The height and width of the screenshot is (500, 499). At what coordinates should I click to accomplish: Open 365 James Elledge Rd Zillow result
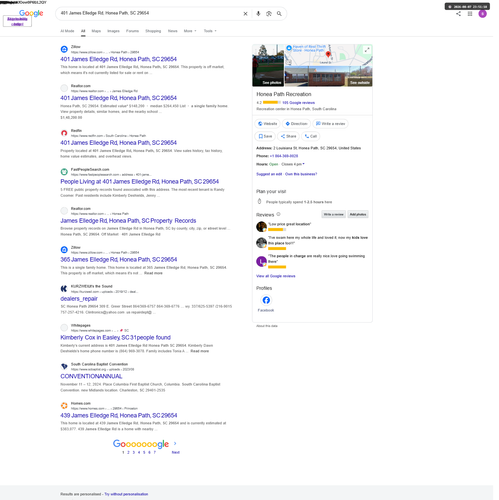click(x=118, y=260)
